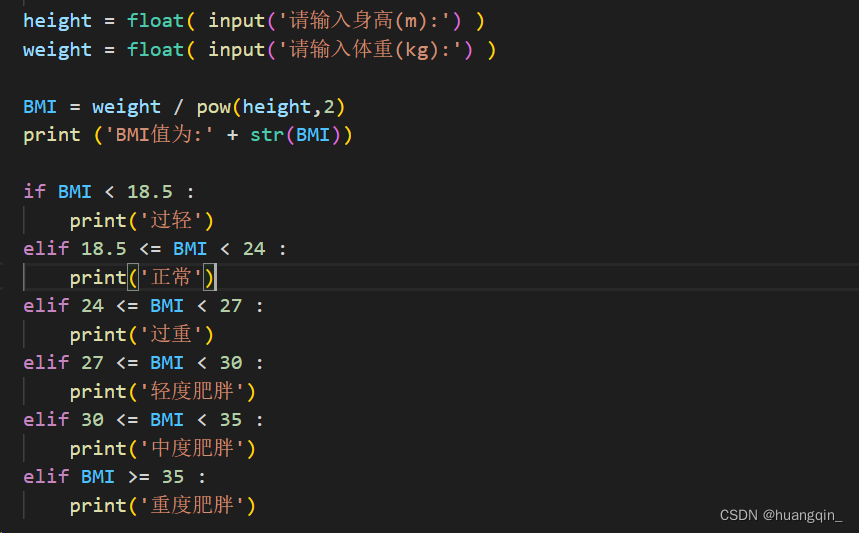This screenshot has width=859, height=533.
Task: Click 'elif' on the '18.5 <= BMI' line
Action: pos(46,249)
